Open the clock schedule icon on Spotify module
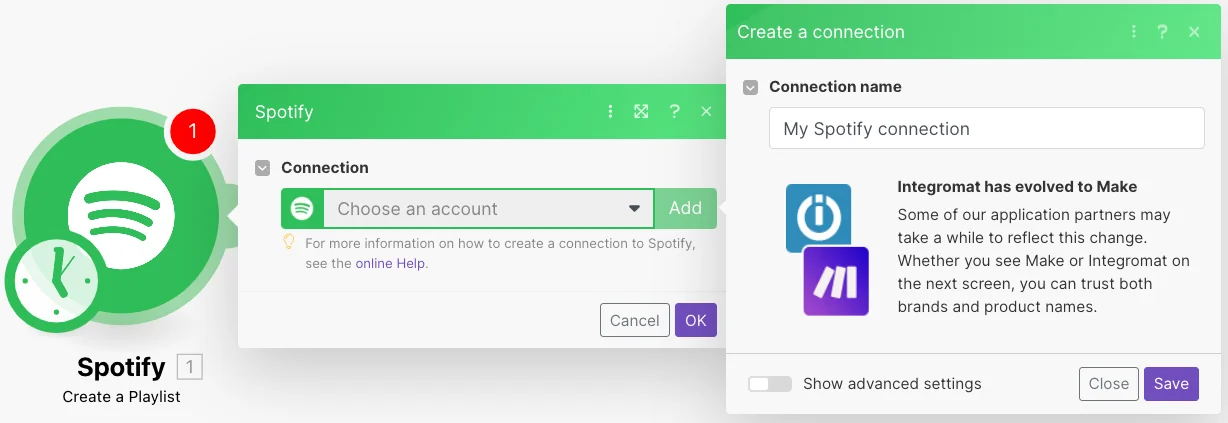Screen dimensions: 1228x423 point(56,282)
